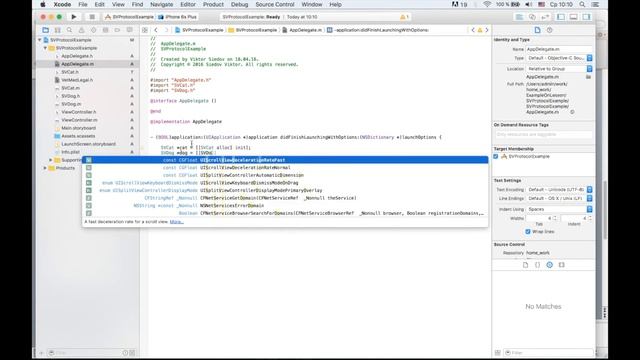Open the File menu
Image resolution: width=640 pixels, height=360 pixels.
click(x=83, y=4)
